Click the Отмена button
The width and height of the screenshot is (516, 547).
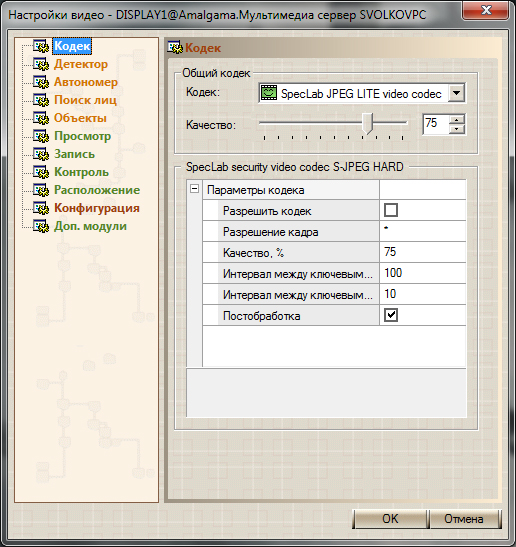[464, 519]
